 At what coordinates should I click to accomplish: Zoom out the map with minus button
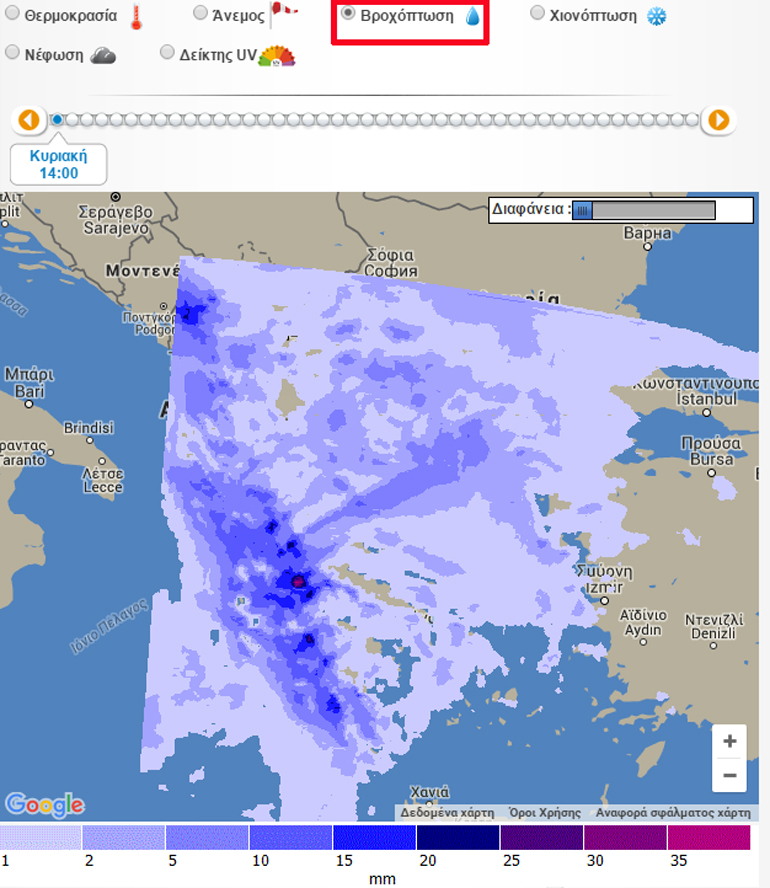[729, 775]
